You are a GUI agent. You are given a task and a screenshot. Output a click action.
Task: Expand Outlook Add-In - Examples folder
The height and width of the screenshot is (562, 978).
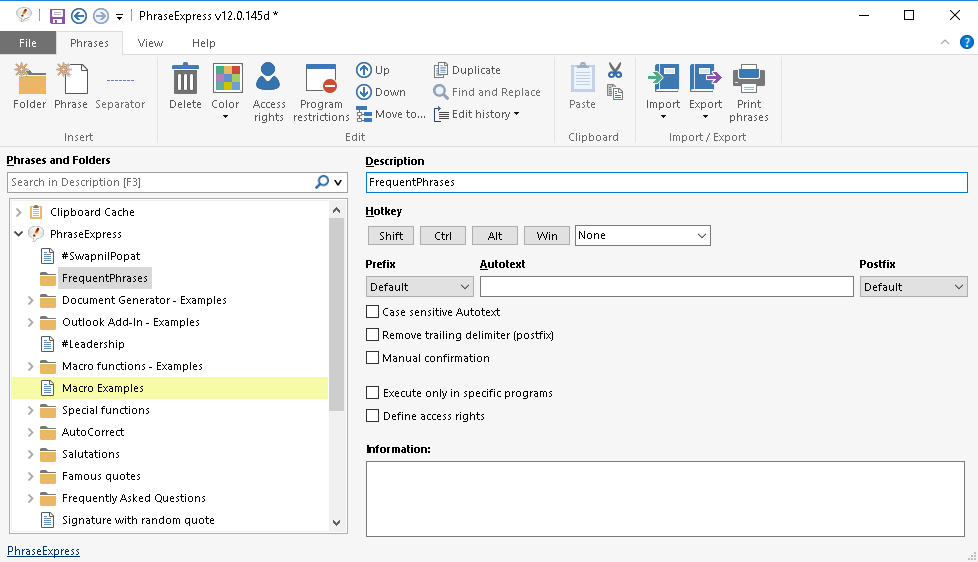(x=30, y=322)
